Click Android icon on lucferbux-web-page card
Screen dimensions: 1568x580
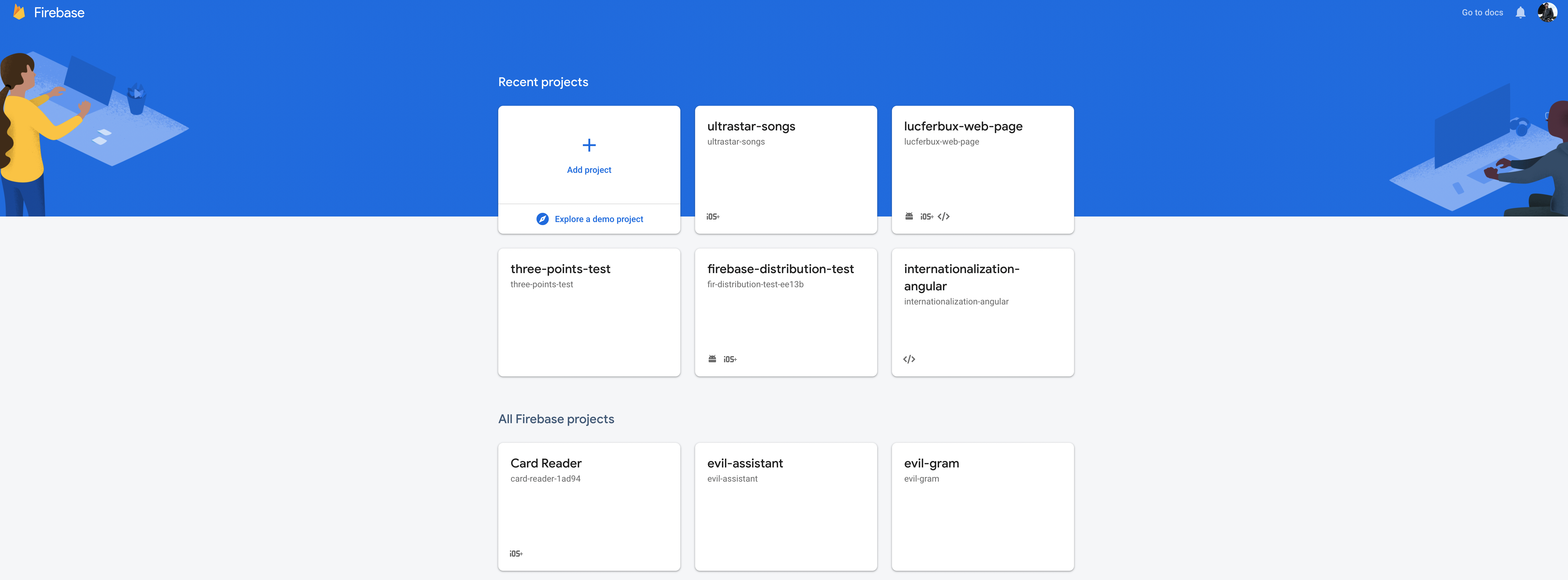(x=909, y=217)
